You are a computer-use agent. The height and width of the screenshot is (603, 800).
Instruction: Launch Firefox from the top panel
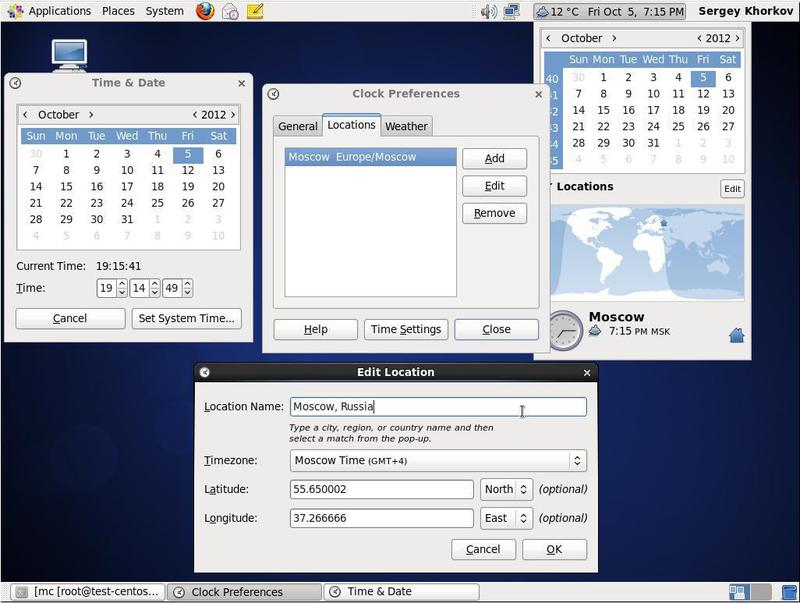(204, 12)
